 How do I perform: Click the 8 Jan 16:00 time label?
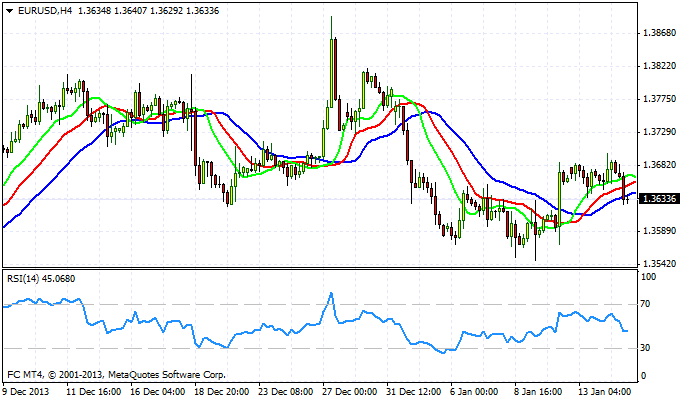coord(538,392)
